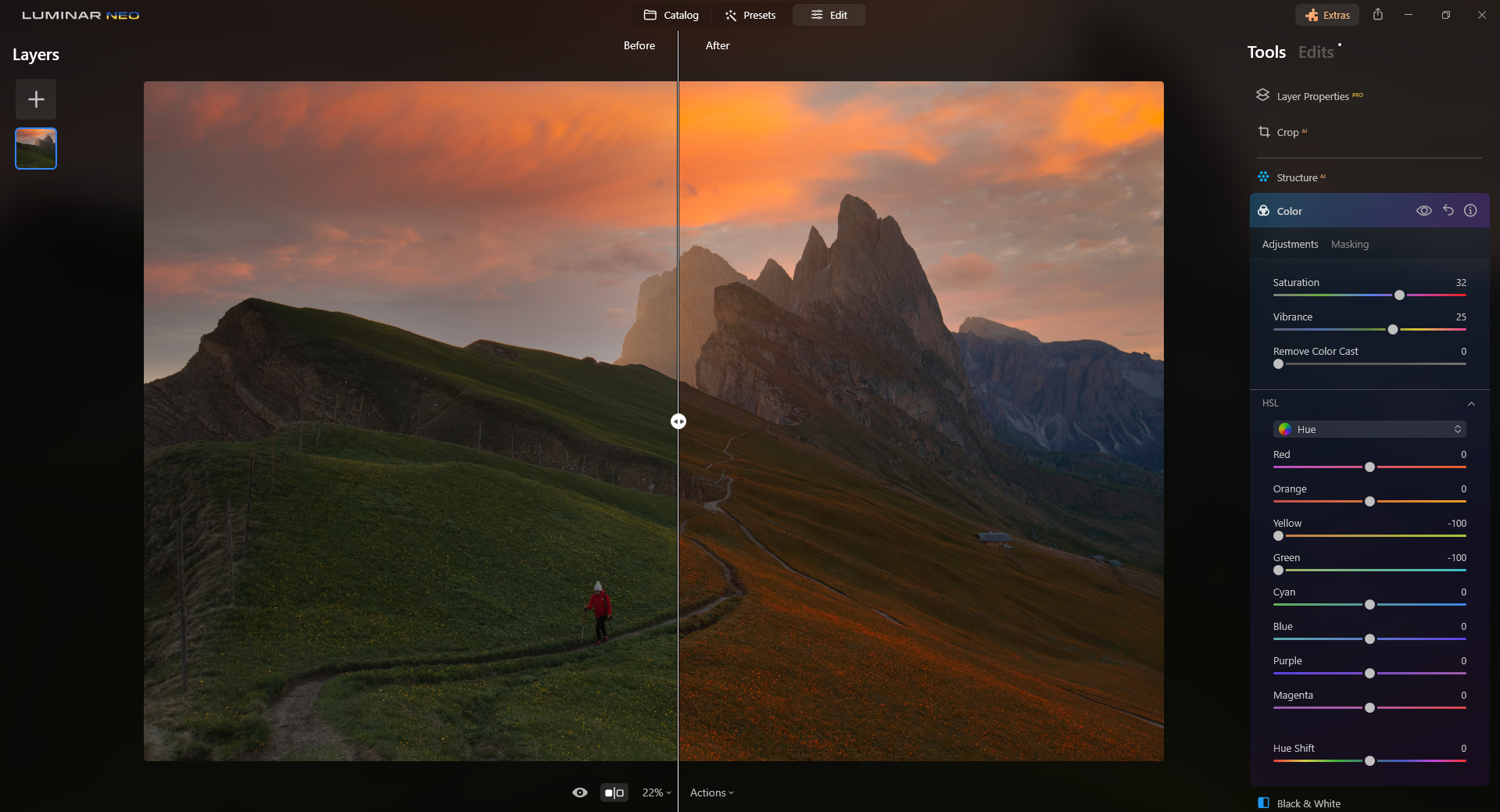Show Color tool info
1500x812 pixels.
click(x=1470, y=211)
